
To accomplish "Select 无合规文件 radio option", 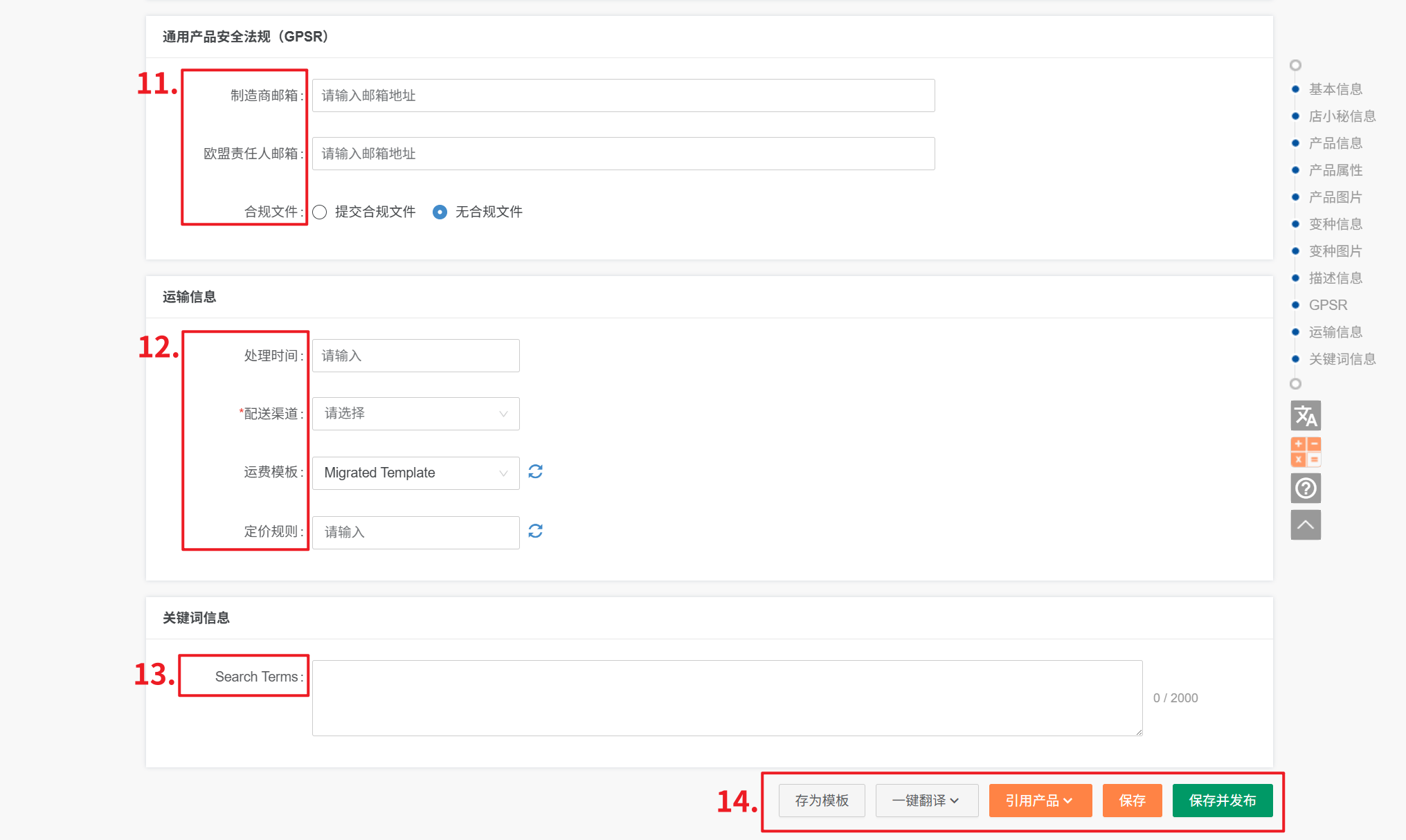I will point(440,212).
